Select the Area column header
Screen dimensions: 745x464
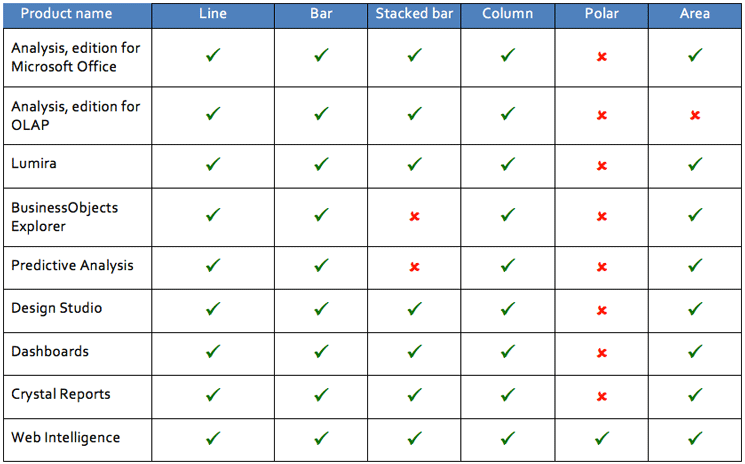point(695,15)
